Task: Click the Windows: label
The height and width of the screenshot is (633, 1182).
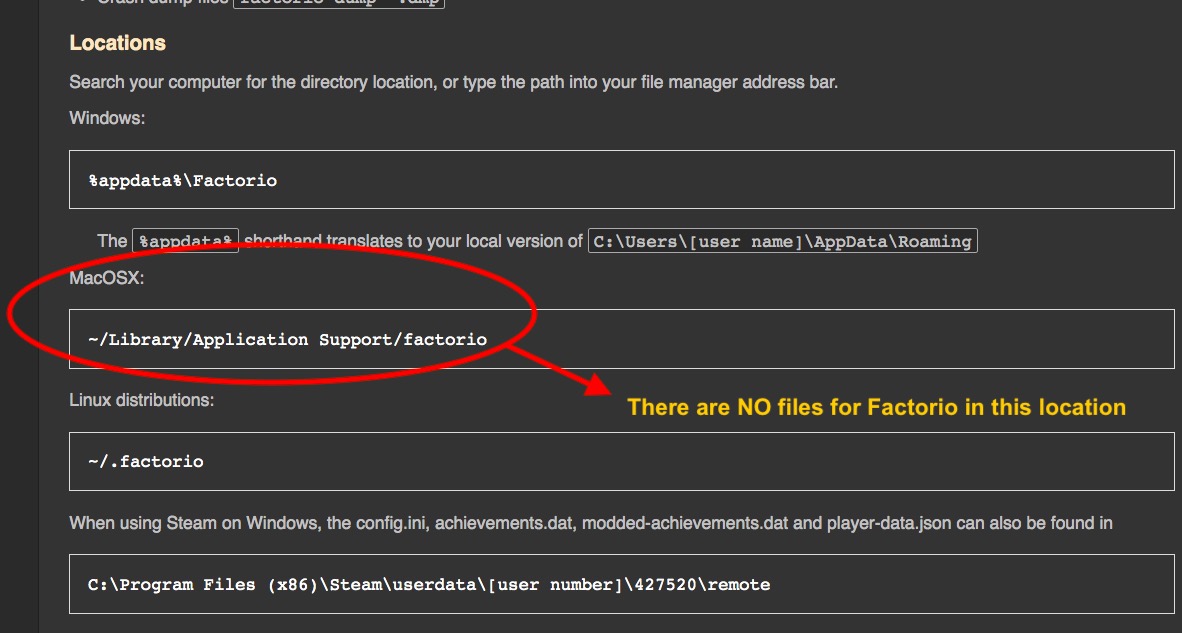Action: click(107, 118)
